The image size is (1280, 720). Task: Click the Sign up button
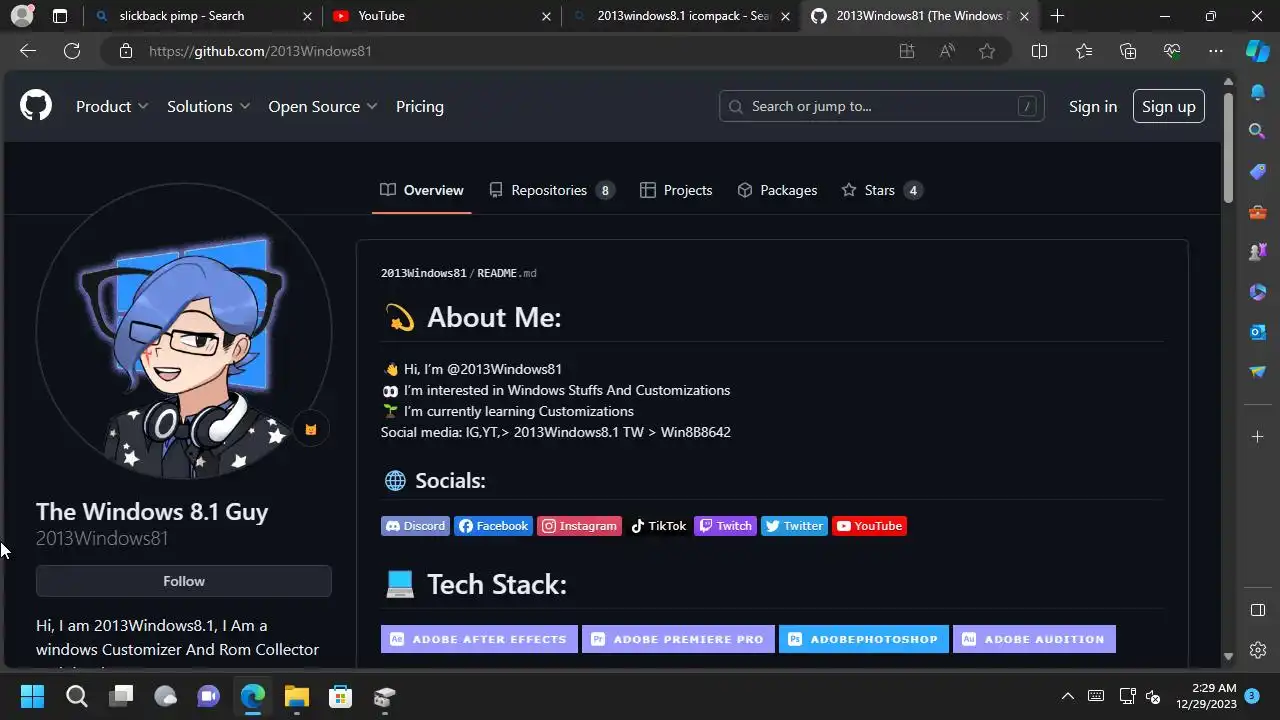point(1169,106)
